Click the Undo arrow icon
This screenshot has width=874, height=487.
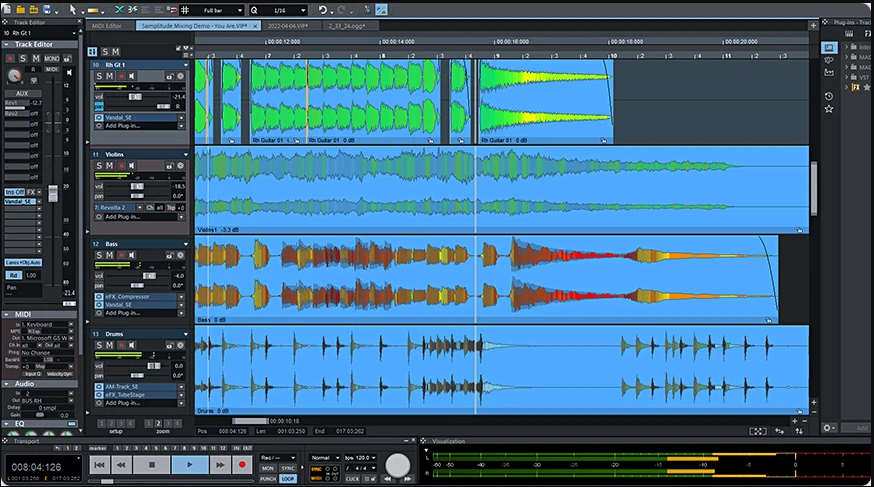323,10
